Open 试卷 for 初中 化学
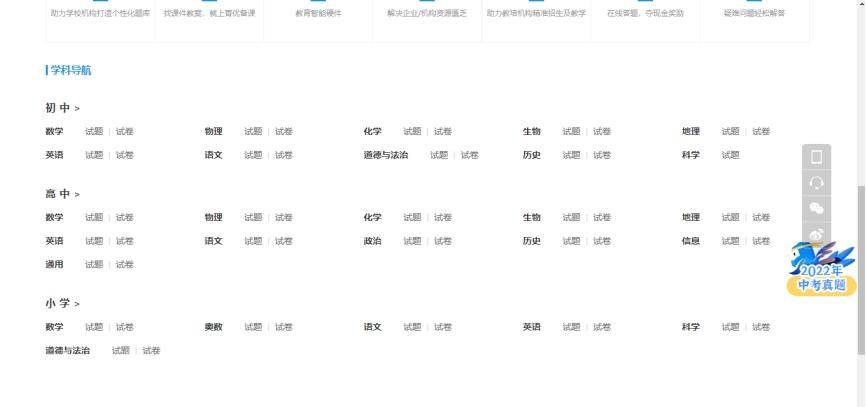This screenshot has height=407, width=866. (443, 131)
